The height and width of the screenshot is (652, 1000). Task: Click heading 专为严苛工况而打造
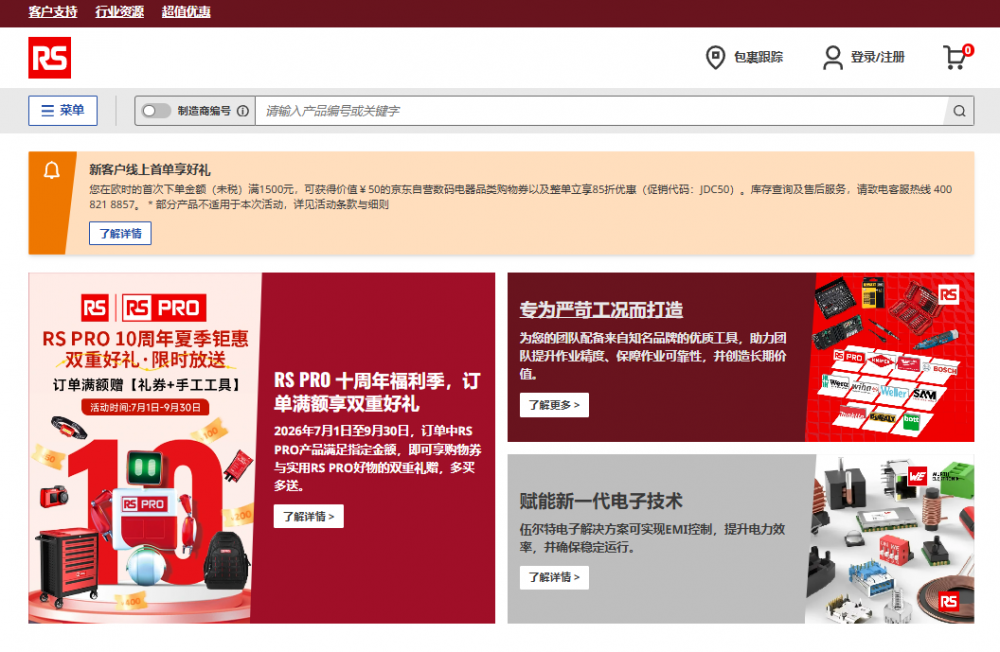click(601, 310)
